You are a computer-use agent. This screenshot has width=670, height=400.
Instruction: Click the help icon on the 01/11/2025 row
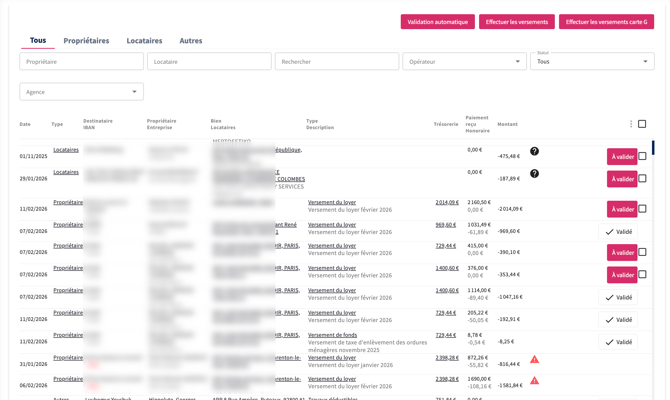pos(534,151)
